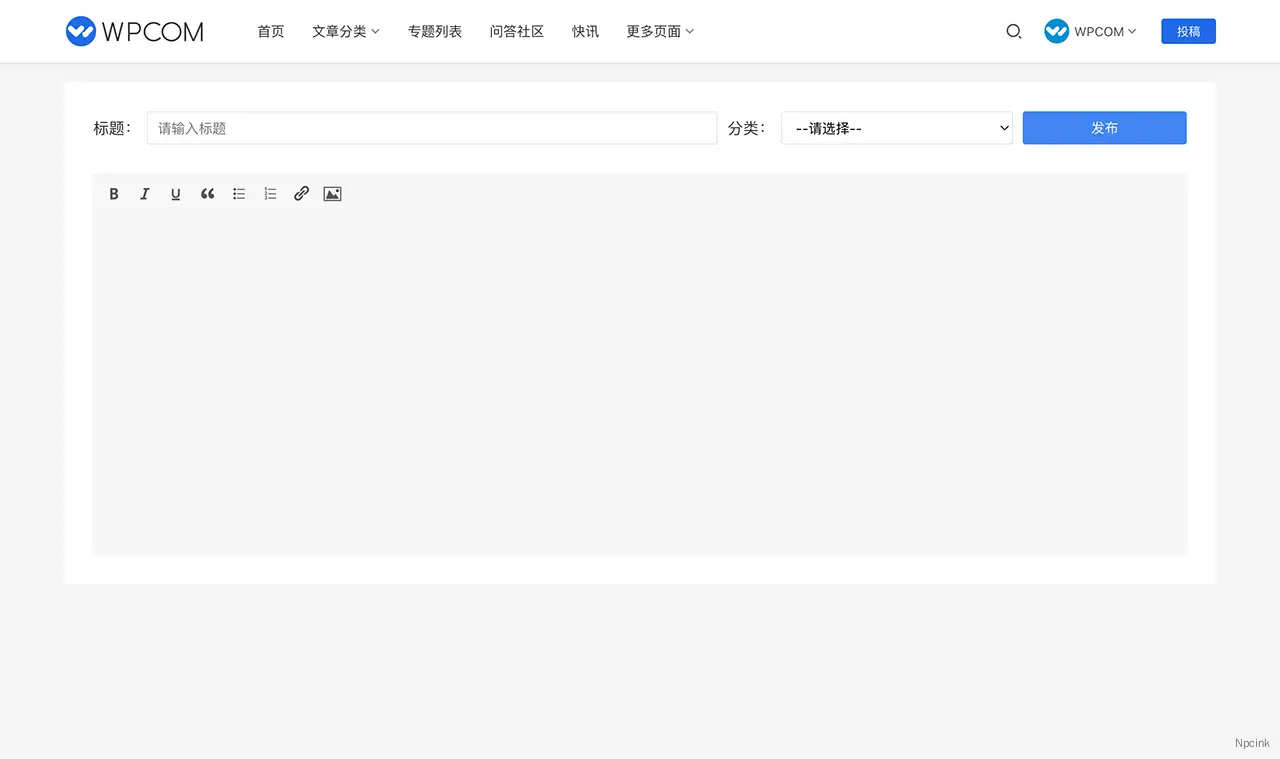Expand the WPCOM account menu

pyautogui.click(x=1090, y=31)
